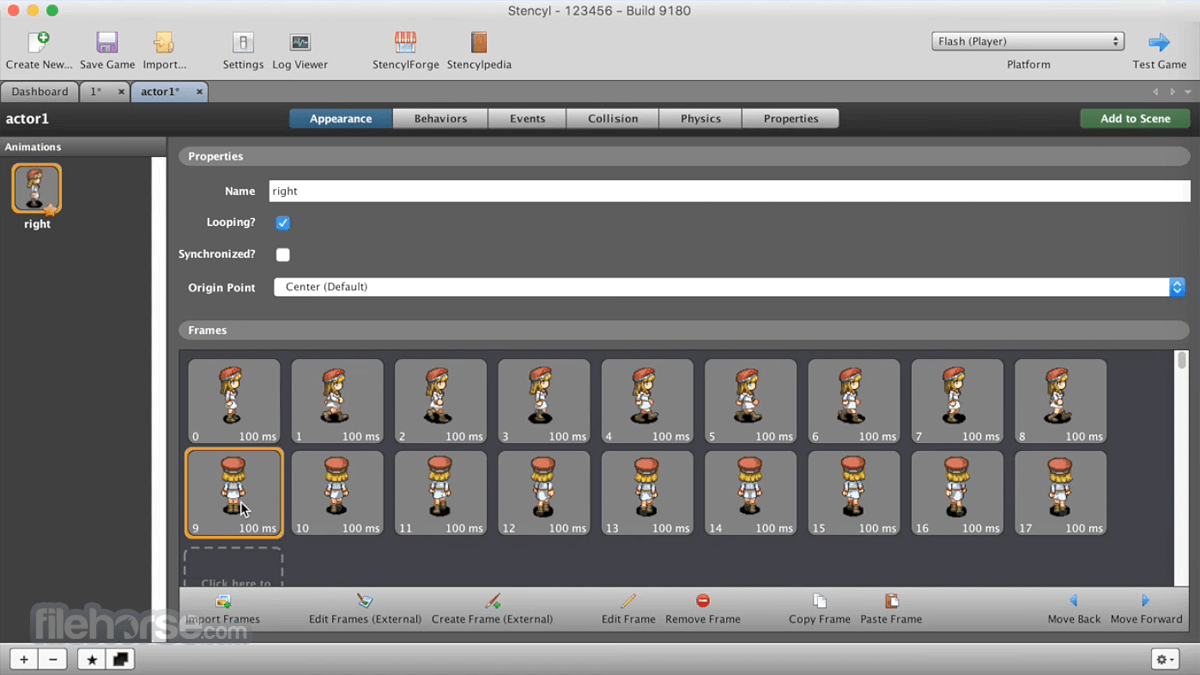Click Create Frame (External)
The width and height of the screenshot is (1200, 675).
click(x=492, y=601)
